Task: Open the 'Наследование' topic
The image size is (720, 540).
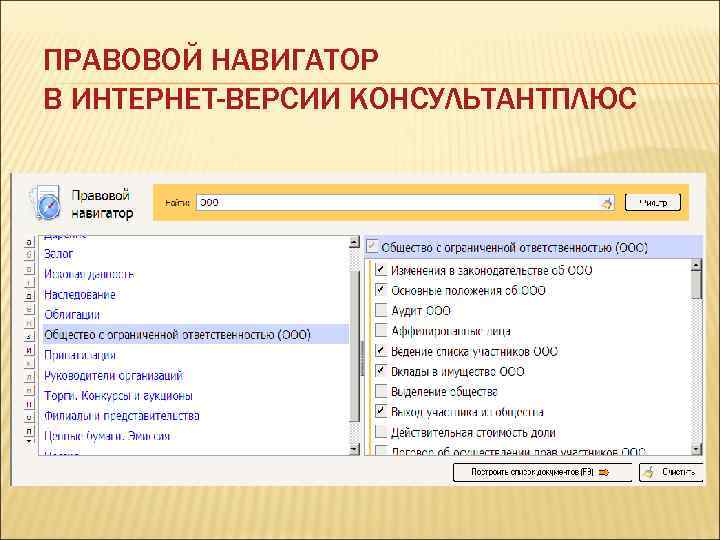Action: 79,295
